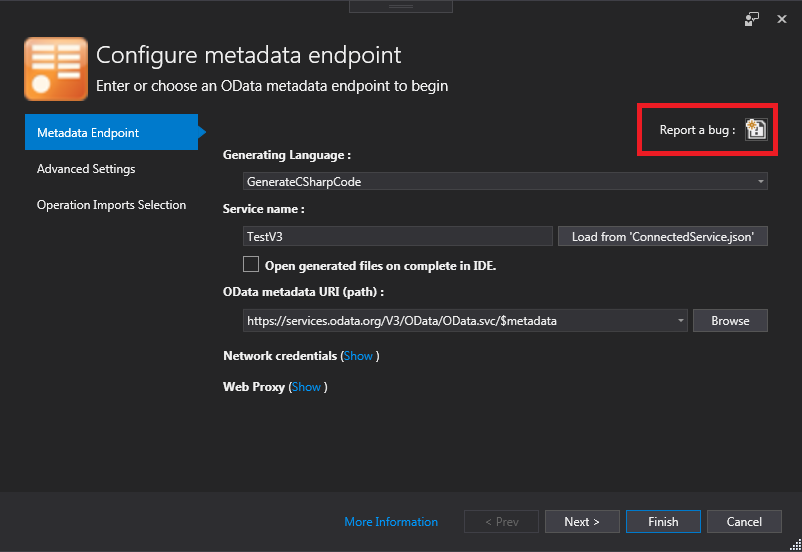Click the Finish button
Image resolution: width=802 pixels, height=552 pixels.
[663, 522]
